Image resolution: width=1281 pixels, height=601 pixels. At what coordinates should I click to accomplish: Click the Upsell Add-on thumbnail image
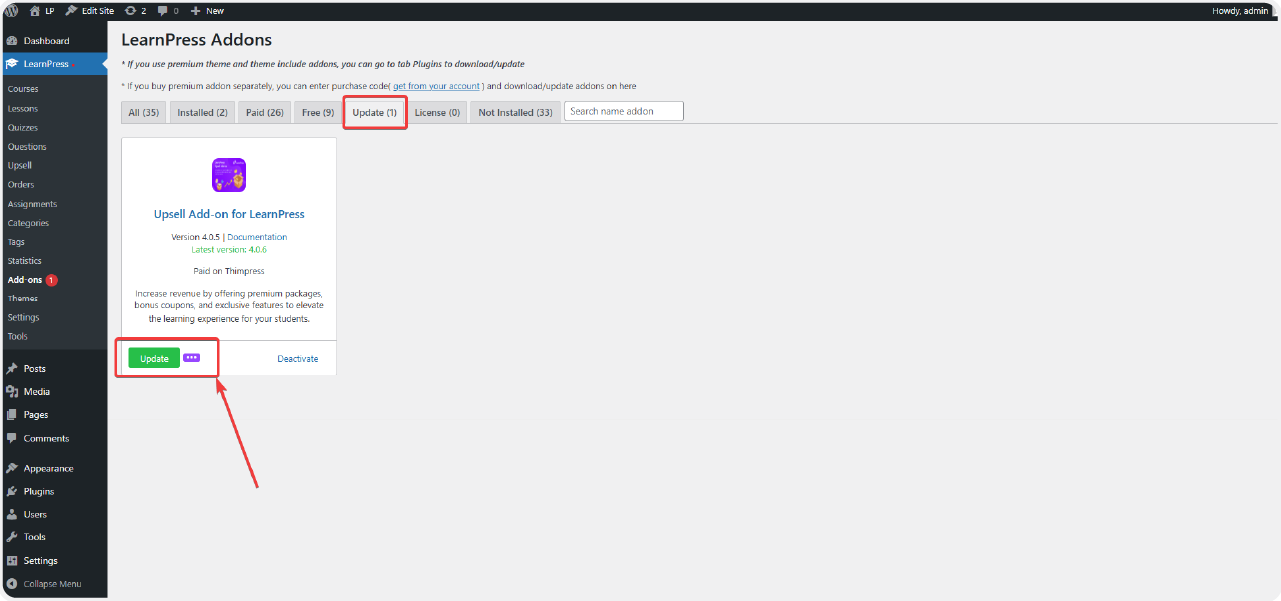pos(229,175)
